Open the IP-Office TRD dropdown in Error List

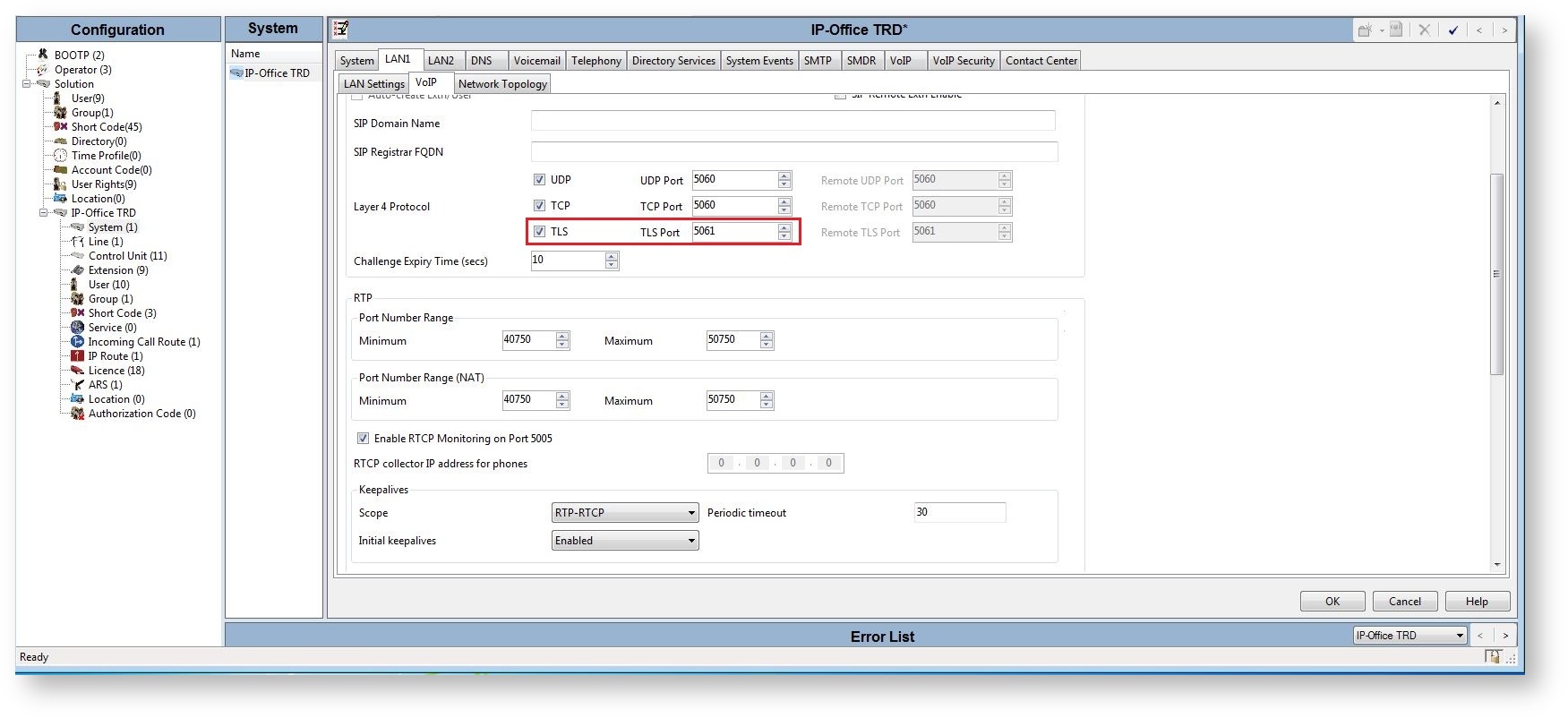(1409, 635)
